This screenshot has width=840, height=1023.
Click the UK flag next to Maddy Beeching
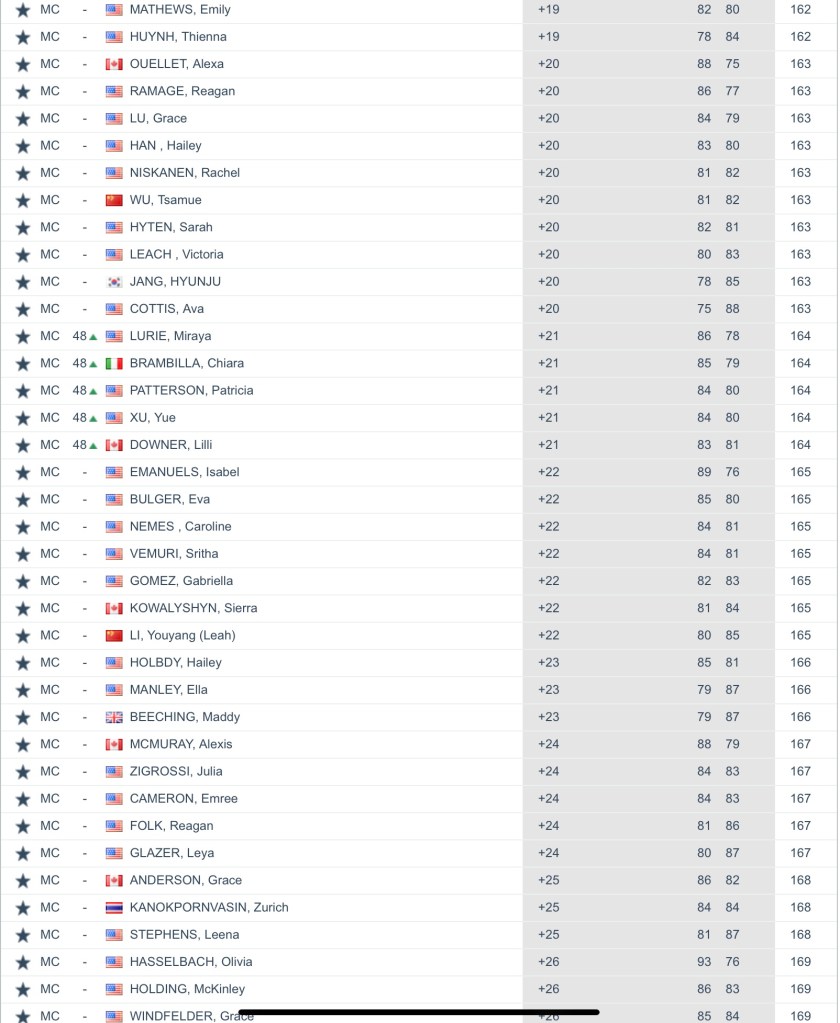coord(114,717)
